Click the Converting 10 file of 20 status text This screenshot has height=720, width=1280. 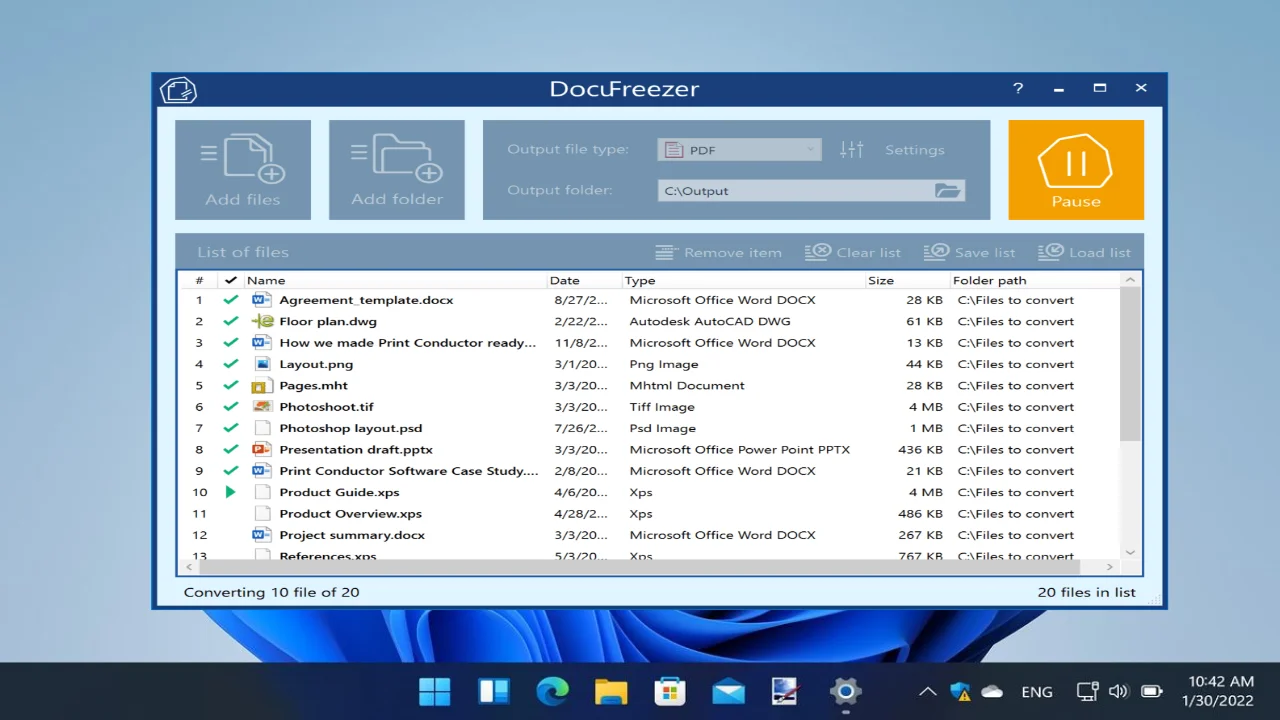coord(271,592)
